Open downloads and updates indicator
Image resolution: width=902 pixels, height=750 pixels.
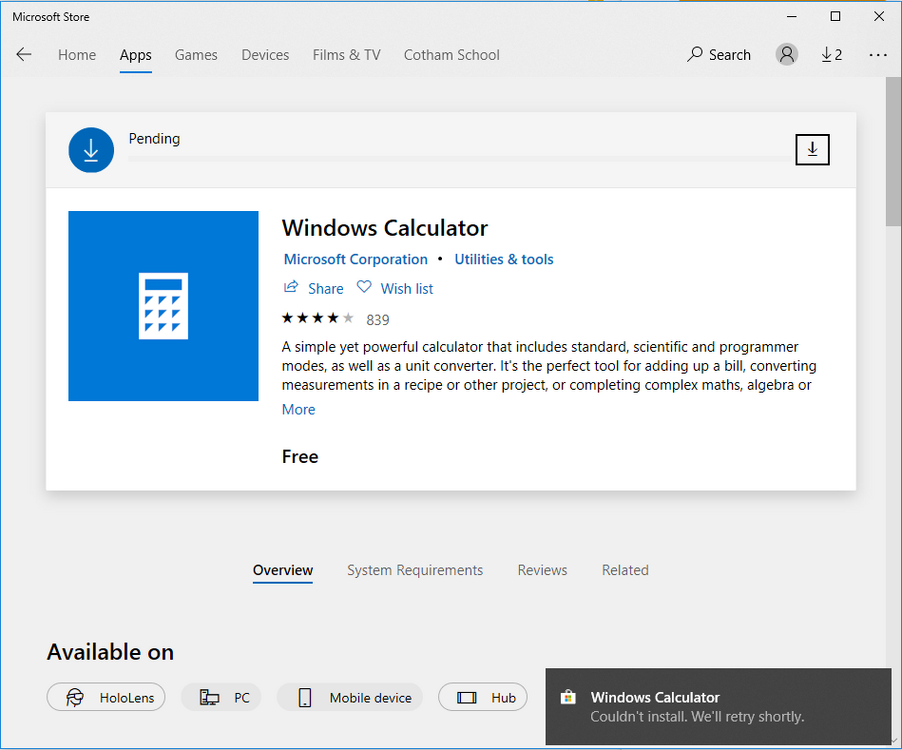click(x=832, y=55)
